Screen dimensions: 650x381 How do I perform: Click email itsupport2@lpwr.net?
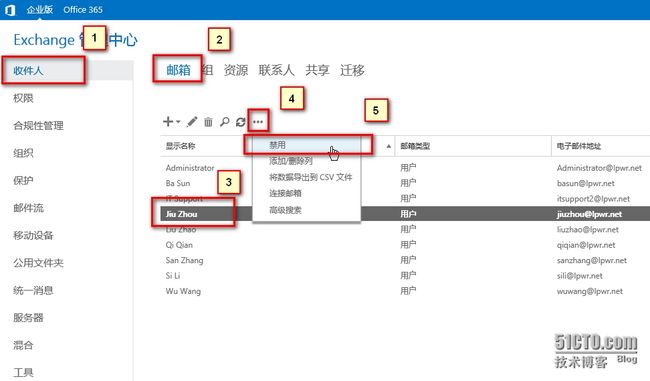tap(593, 199)
